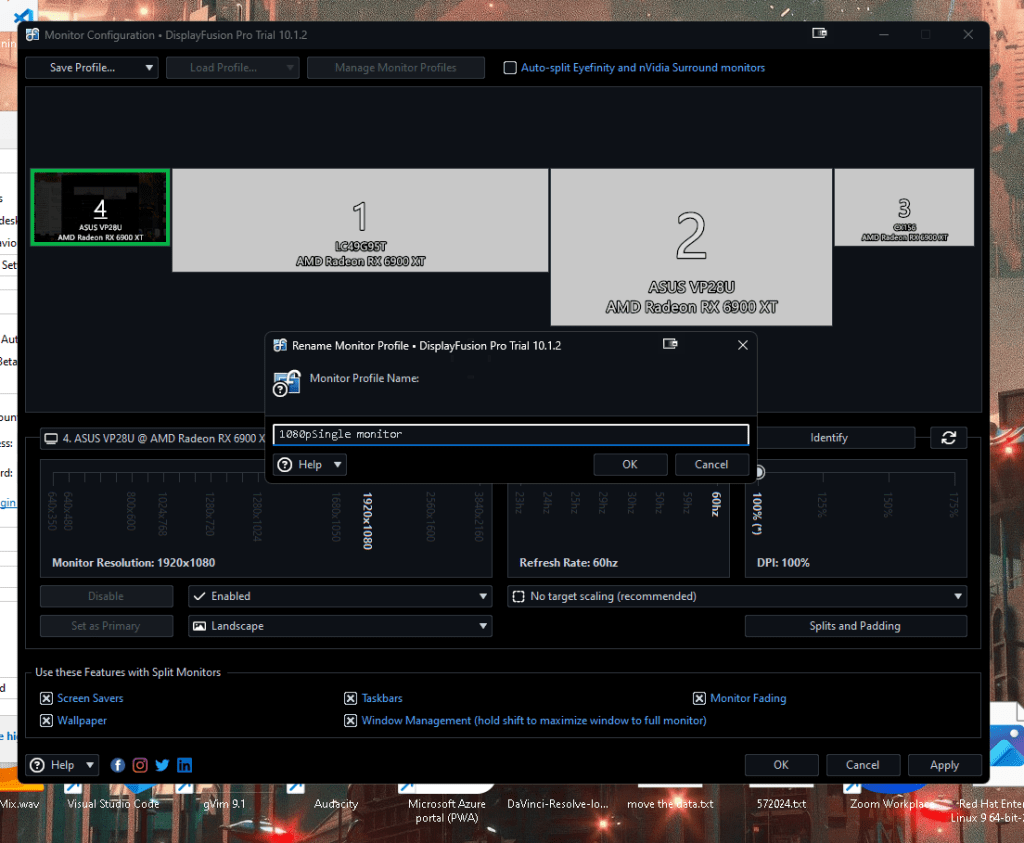Click the refresh monitors icon button
This screenshot has height=843, width=1024.
(x=948, y=438)
